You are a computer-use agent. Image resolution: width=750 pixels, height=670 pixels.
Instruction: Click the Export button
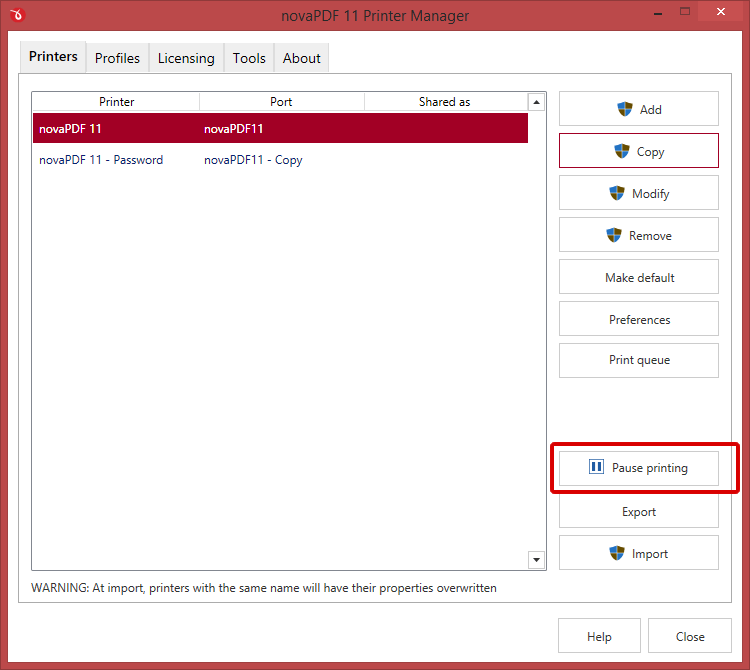tap(639, 511)
